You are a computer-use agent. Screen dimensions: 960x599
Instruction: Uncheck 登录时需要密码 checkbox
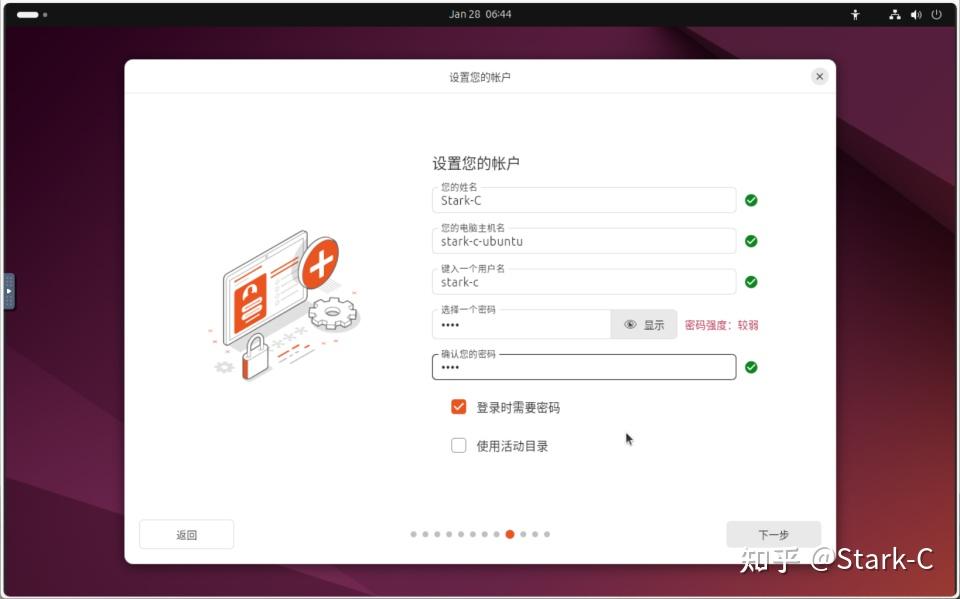coord(459,407)
